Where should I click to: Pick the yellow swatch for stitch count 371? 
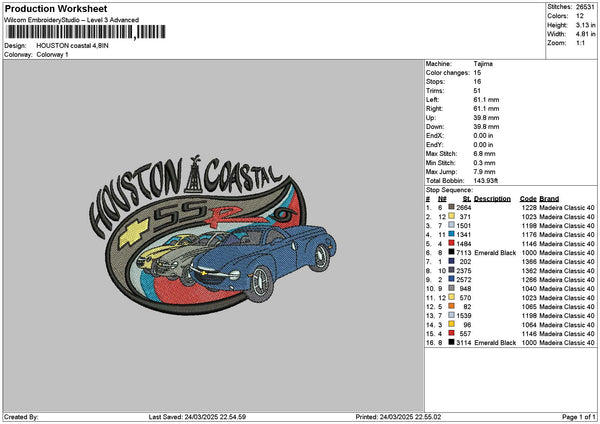(451, 216)
